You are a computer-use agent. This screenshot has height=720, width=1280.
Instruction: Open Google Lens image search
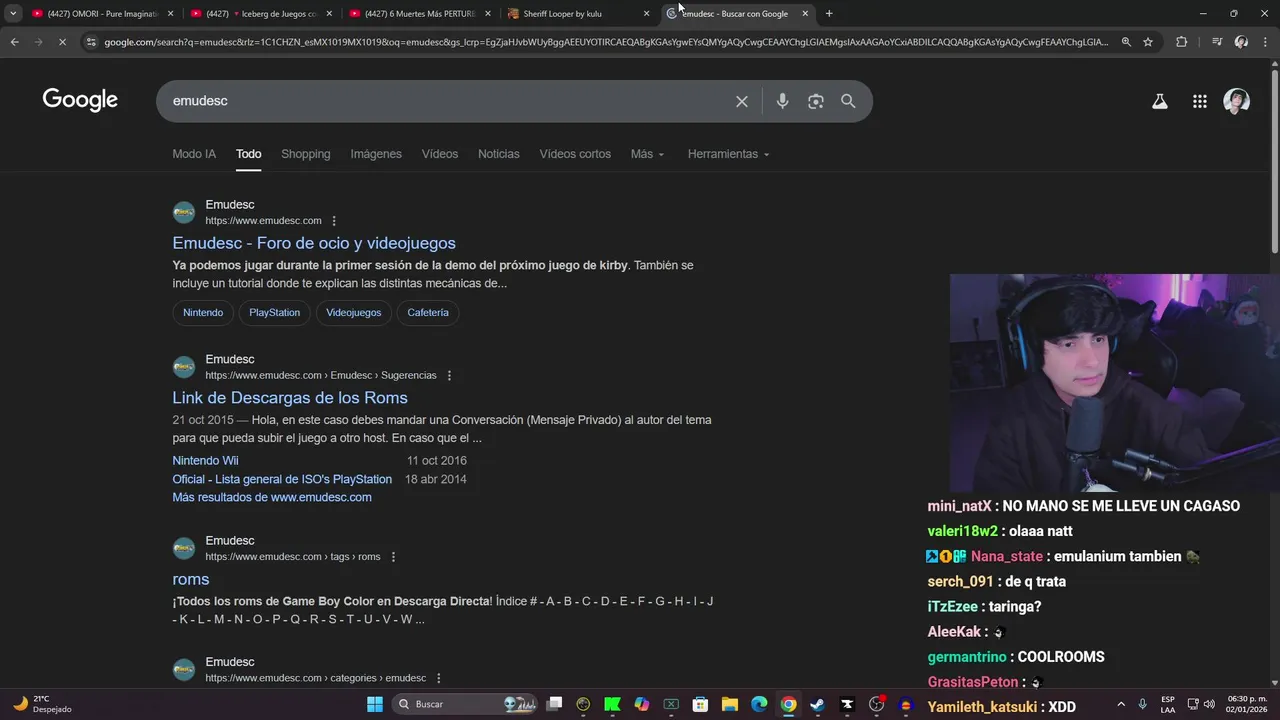(x=816, y=101)
